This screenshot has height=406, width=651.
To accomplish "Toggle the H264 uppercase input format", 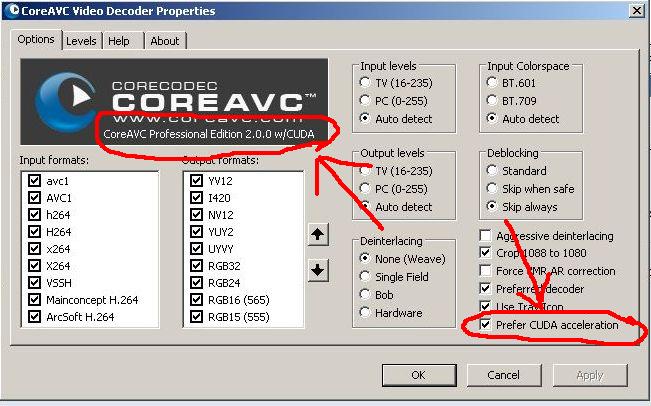I will (34, 232).
